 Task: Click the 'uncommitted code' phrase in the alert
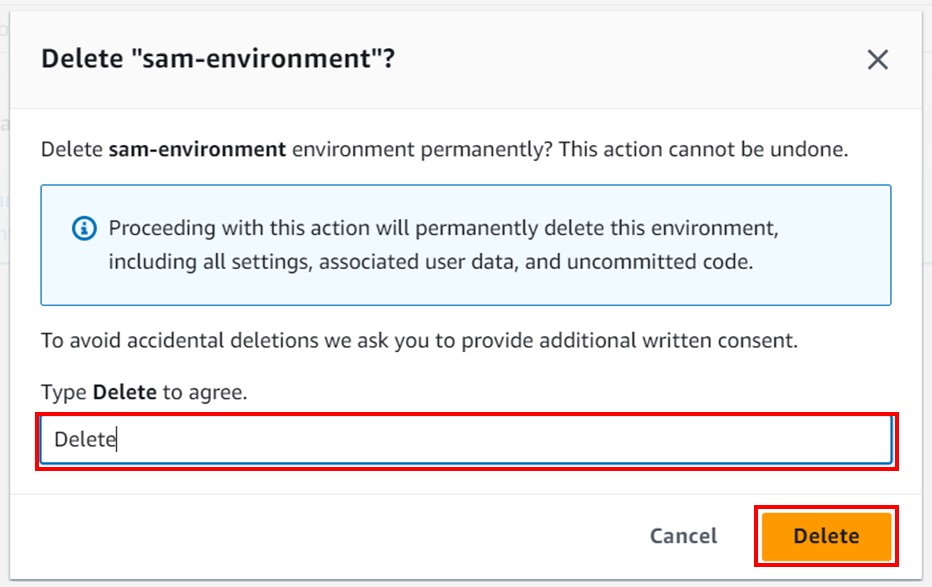point(660,262)
